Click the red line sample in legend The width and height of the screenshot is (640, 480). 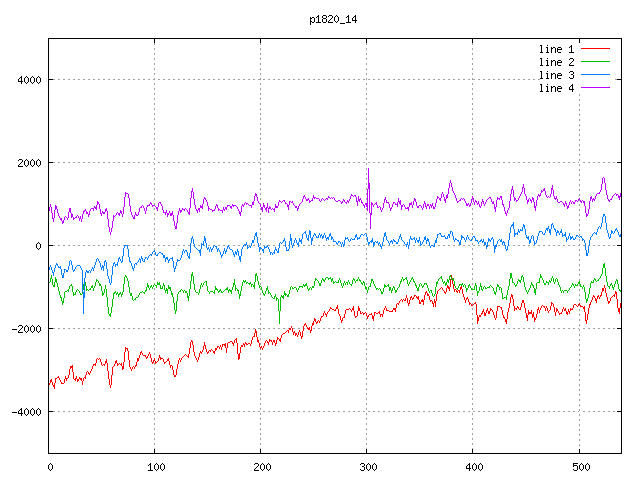coord(595,49)
